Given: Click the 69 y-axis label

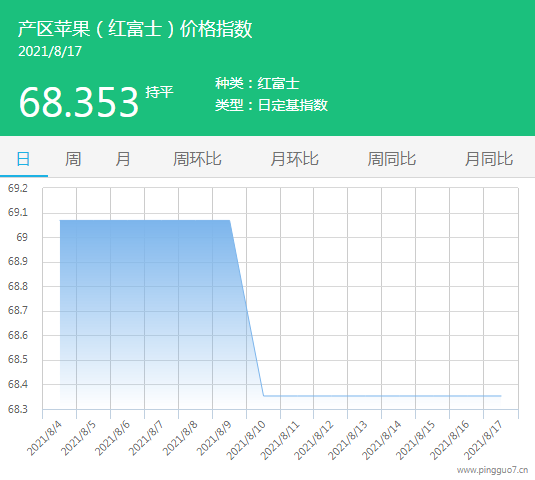Looking at the screenshot, I should click(22, 237).
